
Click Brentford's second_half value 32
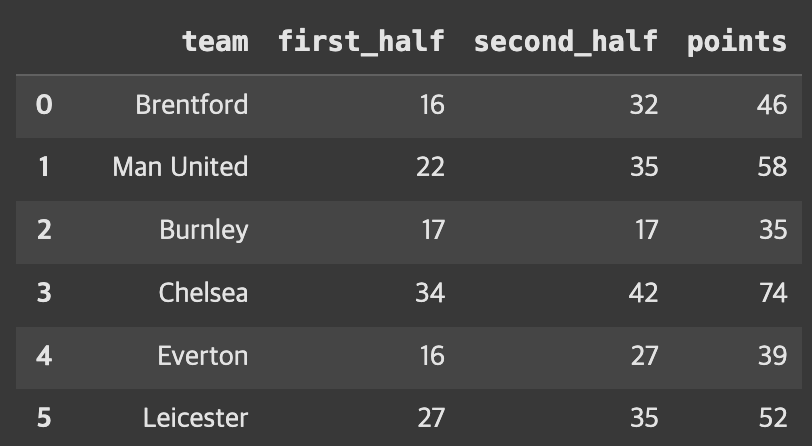[644, 105]
